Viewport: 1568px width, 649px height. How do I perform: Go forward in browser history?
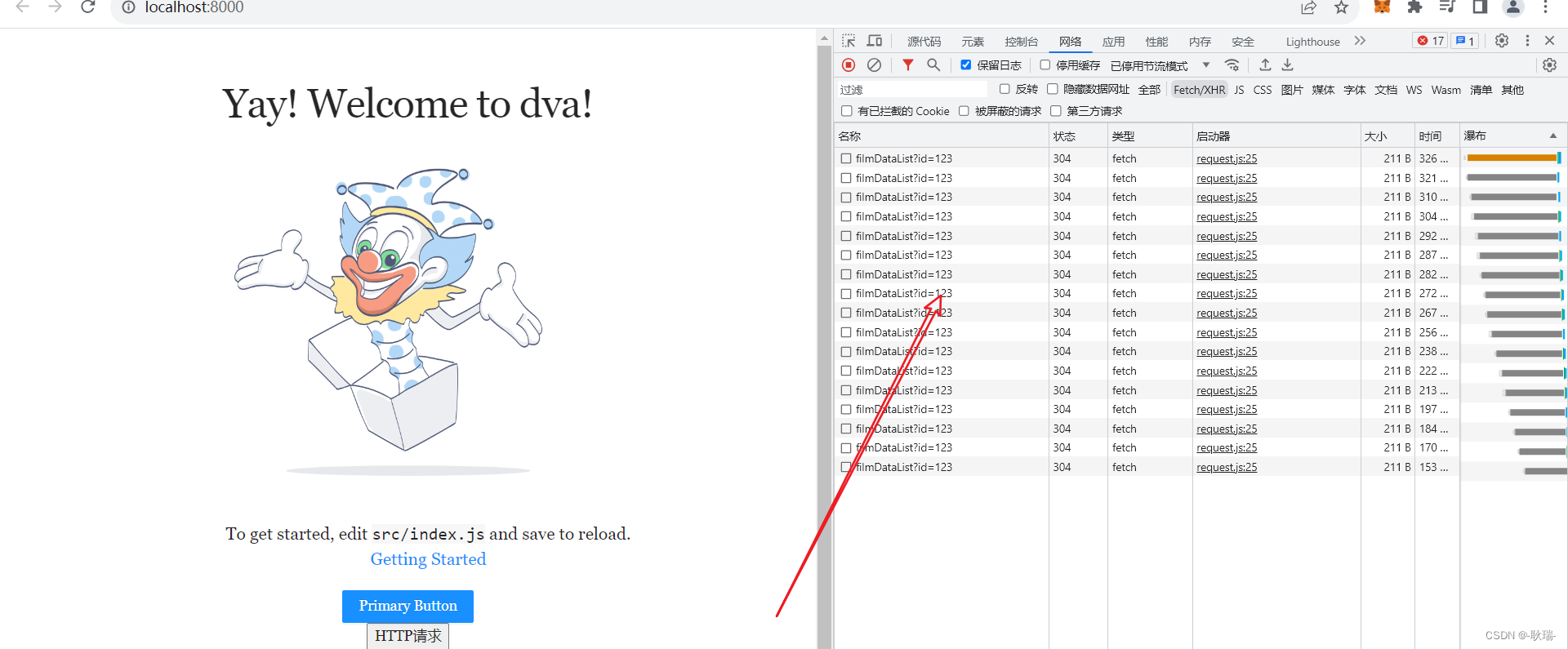55,7
